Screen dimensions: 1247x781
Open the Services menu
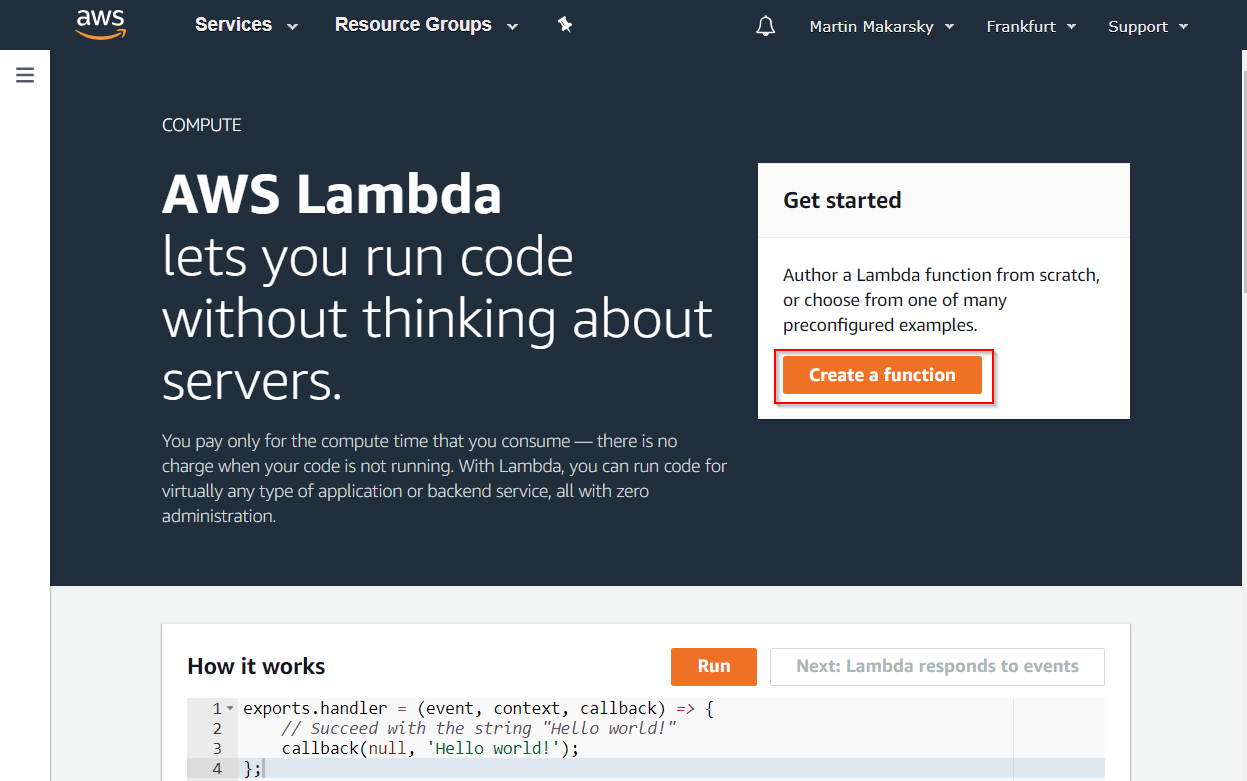coord(233,25)
